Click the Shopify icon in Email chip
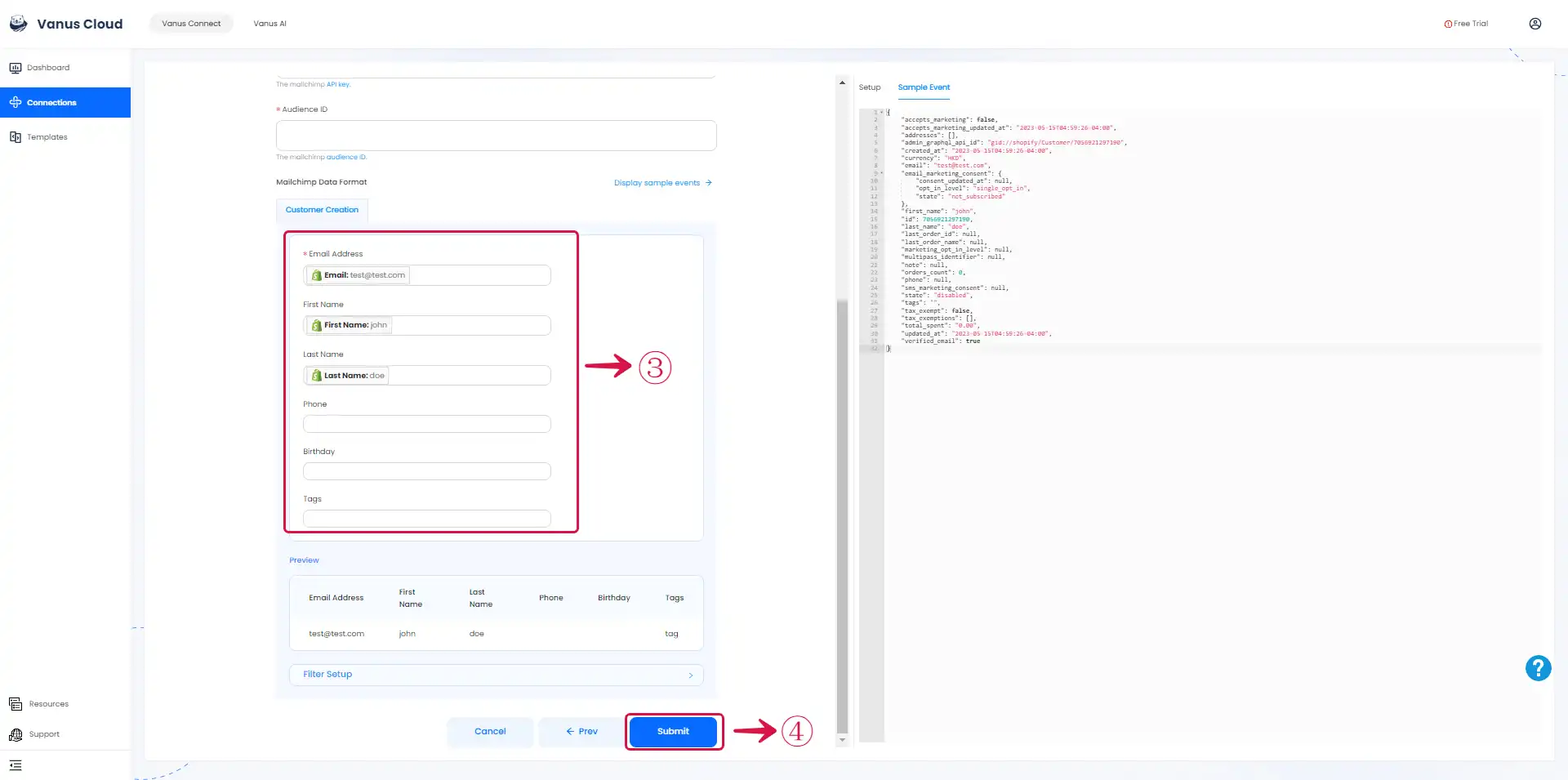This screenshot has height=780, width=1568. [317, 275]
